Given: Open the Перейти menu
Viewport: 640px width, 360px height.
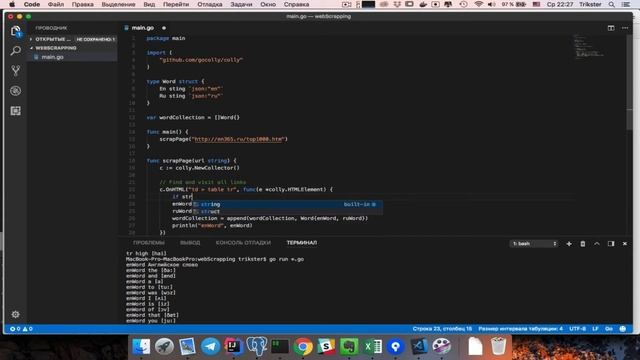Looking at the screenshot, I should click(176, 4).
